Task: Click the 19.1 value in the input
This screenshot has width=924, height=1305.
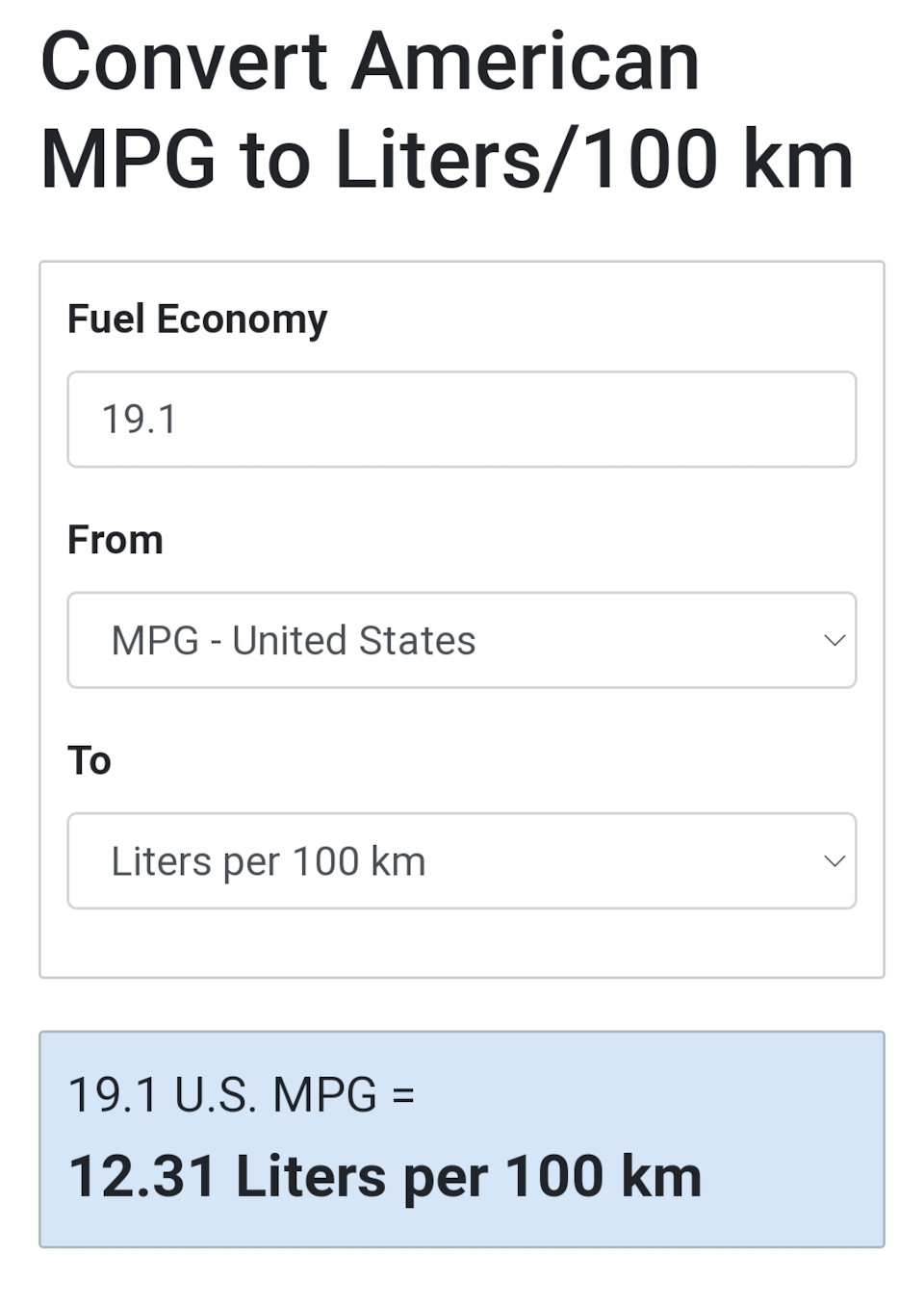Action: [140, 420]
